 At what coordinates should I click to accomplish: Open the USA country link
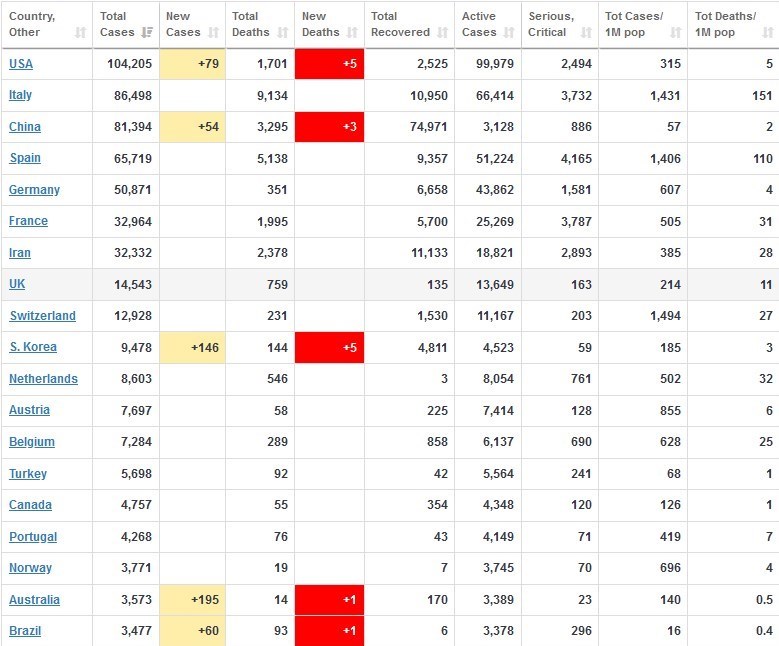point(21,64)
